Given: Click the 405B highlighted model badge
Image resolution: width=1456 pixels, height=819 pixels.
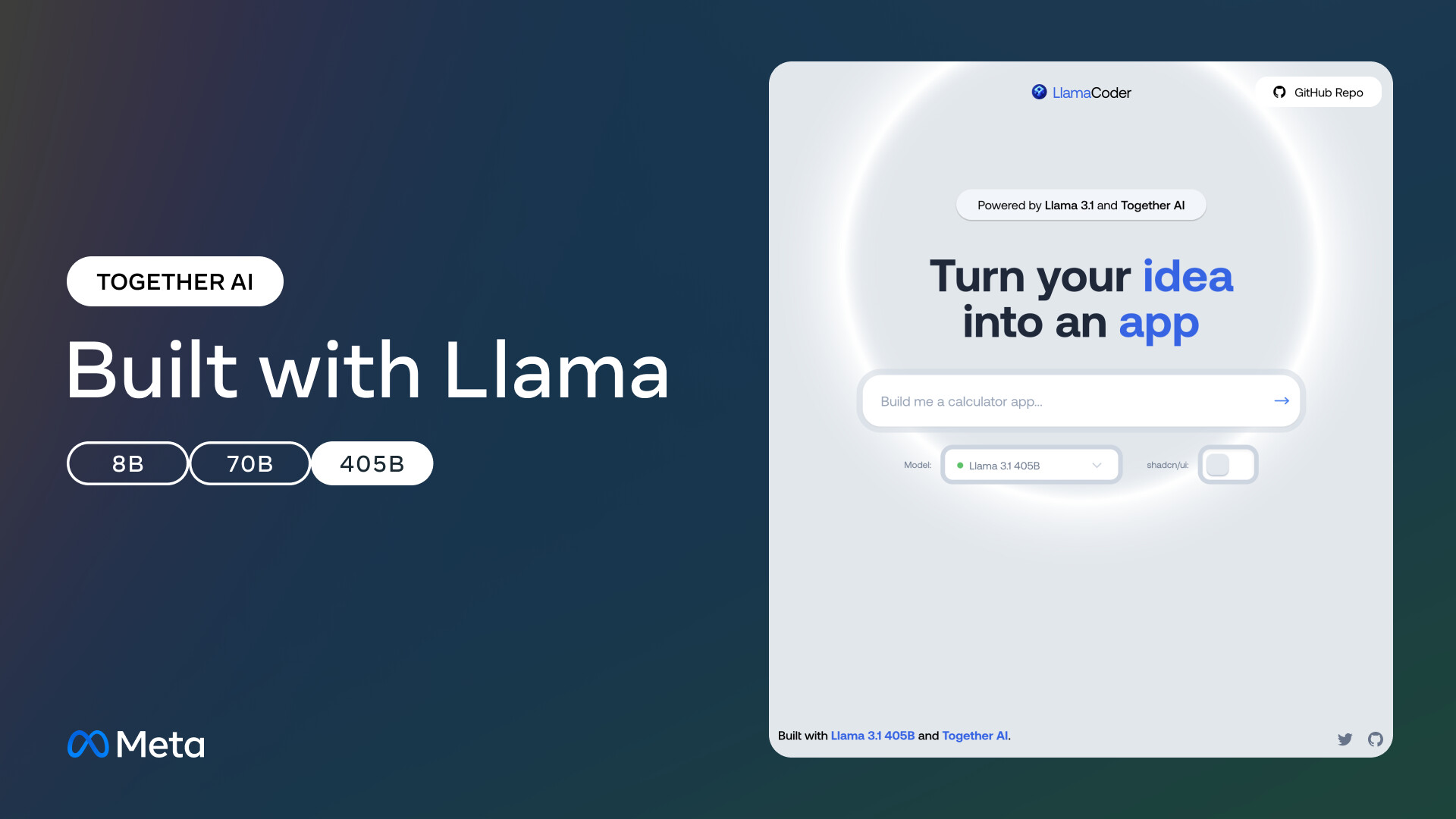Looking at the screenshot, I should pyautogui.click(x=372, y=463).
